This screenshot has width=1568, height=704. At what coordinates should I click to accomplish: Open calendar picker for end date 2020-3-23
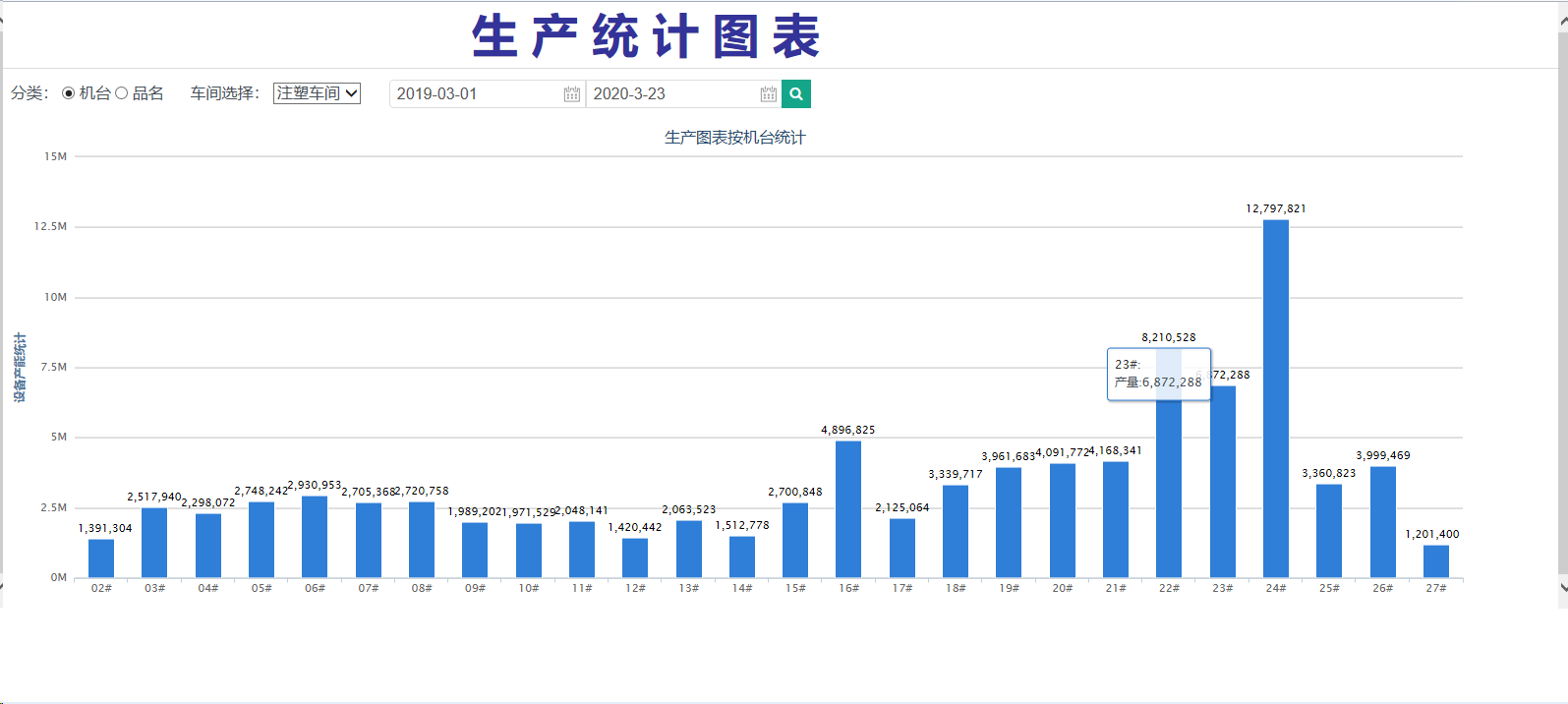click(x=768, y=94)
